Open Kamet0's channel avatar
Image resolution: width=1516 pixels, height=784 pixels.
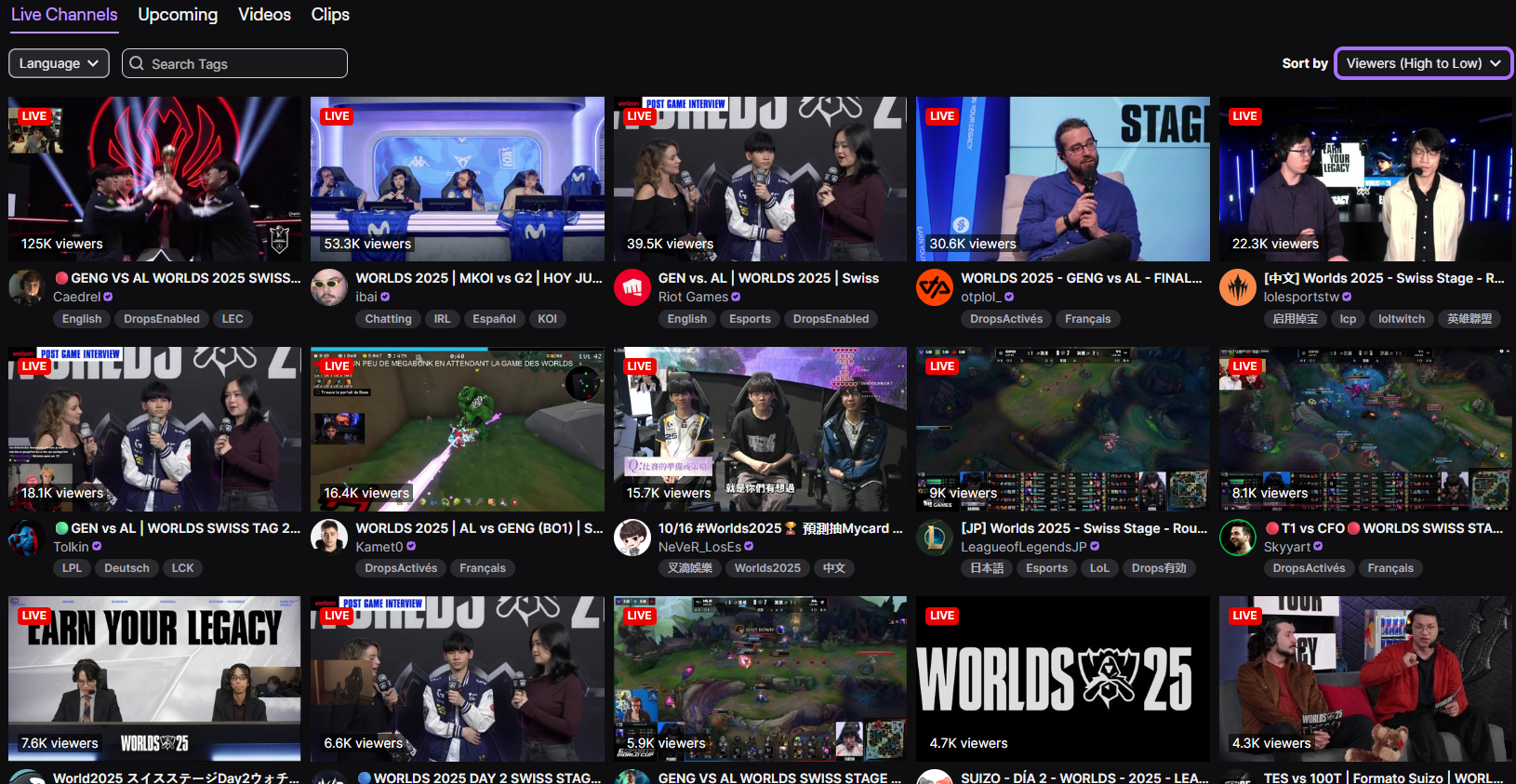329,538
